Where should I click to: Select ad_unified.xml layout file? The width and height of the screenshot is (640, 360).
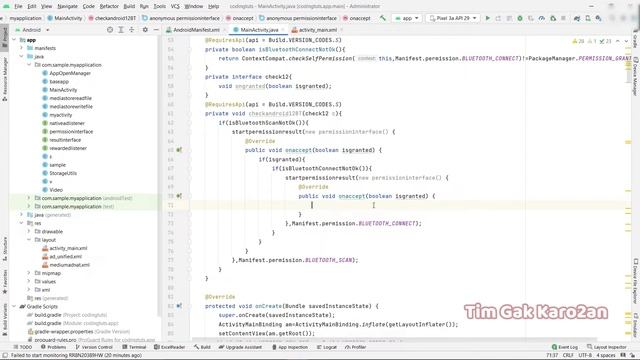tap(62, 256)
